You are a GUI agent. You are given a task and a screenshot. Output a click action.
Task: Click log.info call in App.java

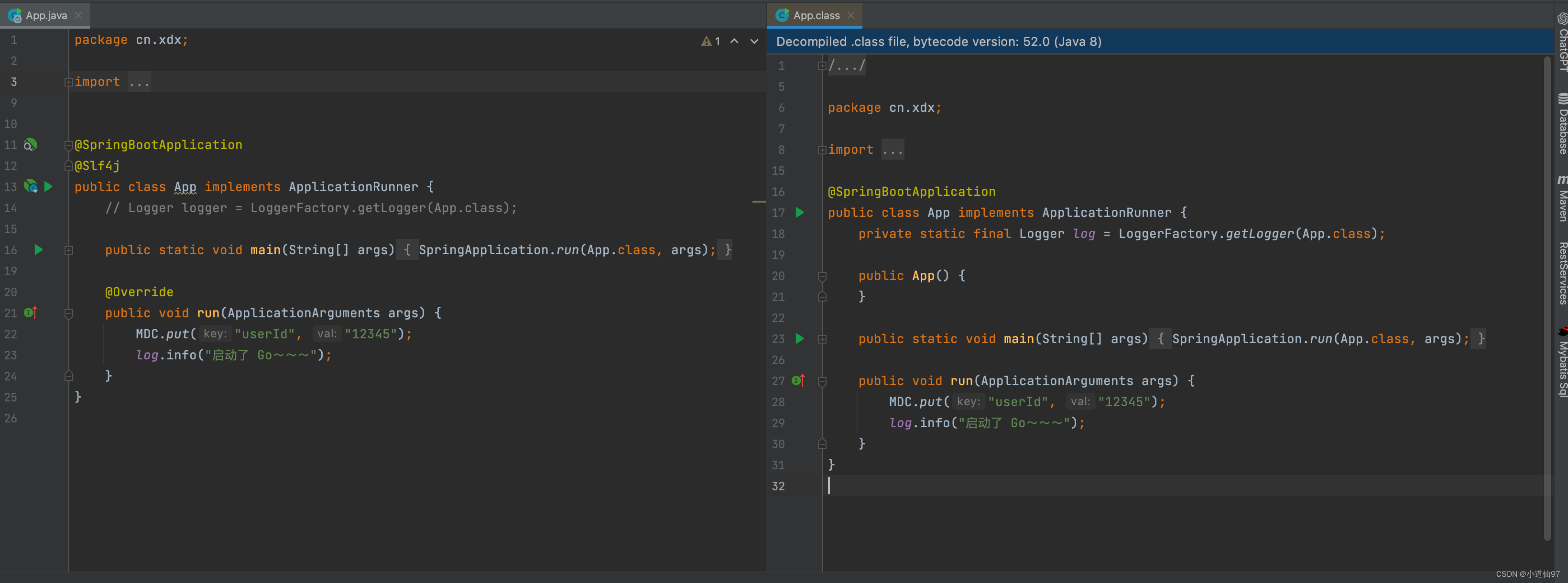click(233, 355)
